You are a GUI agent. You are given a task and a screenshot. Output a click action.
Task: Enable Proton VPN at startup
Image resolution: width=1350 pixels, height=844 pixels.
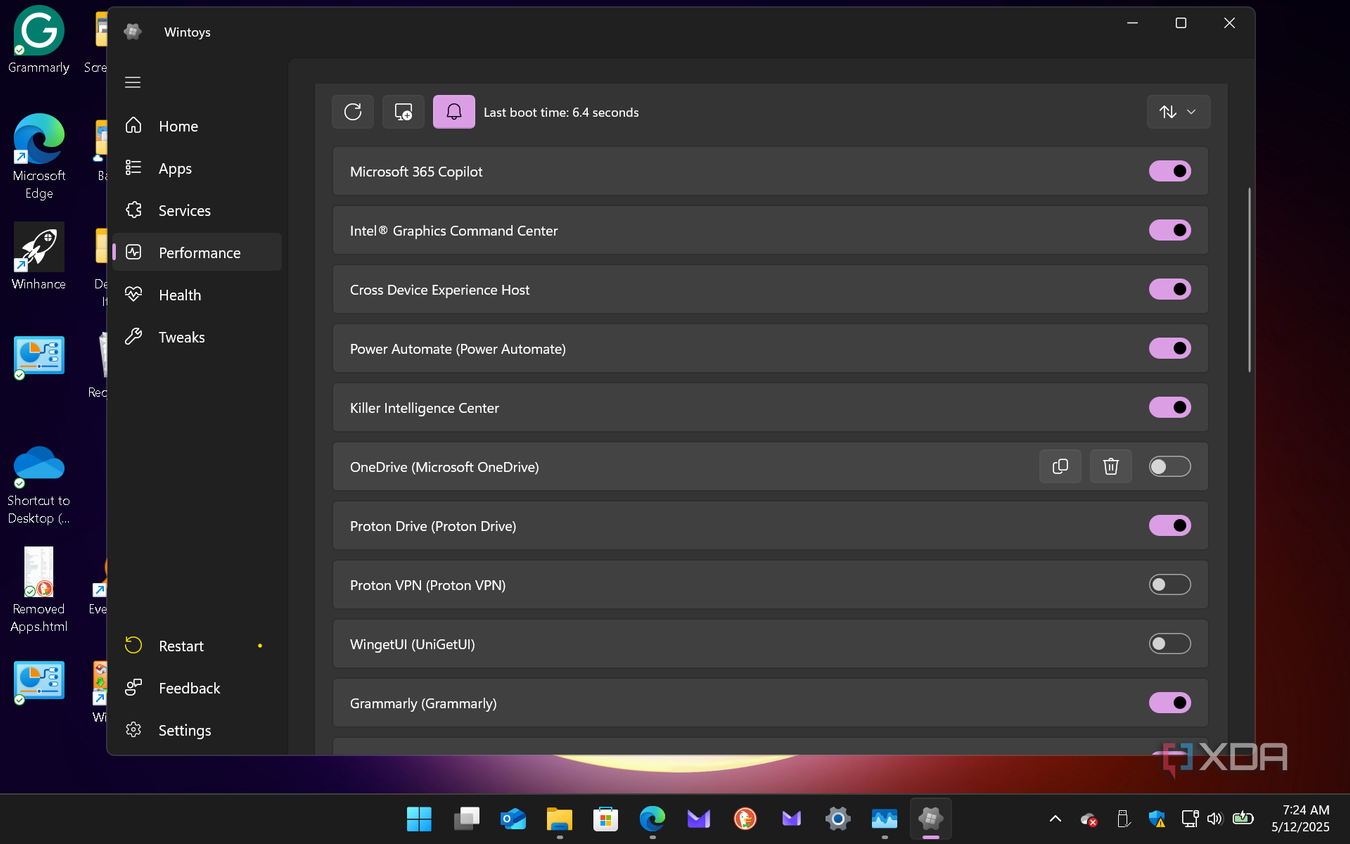pos(1170,584)
